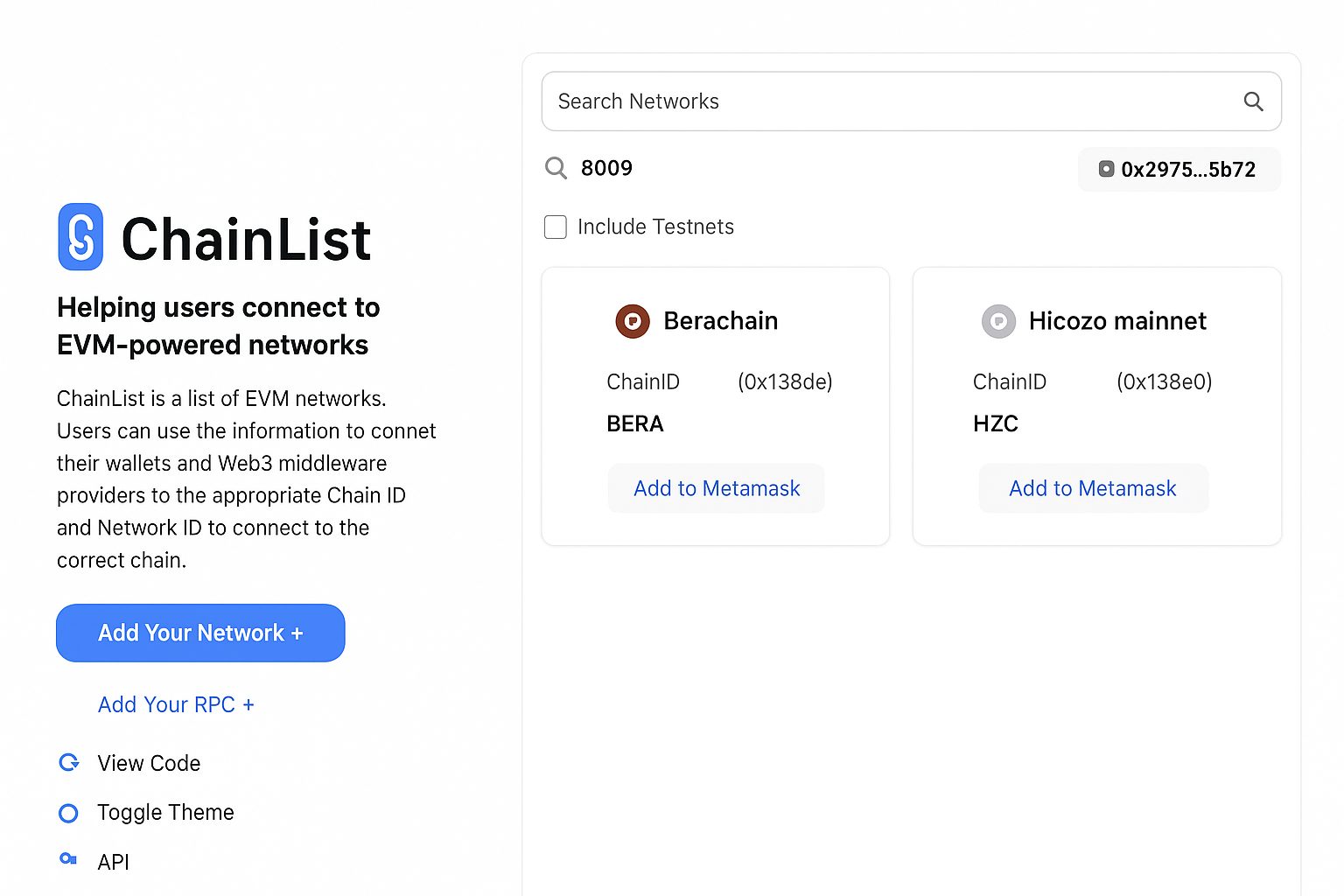
Task: Click the Toggle Theme circle icon
Action: click(68, 813)
